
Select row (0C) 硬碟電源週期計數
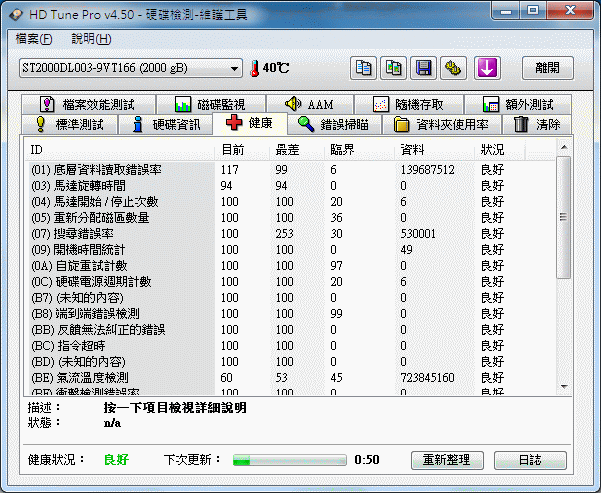289,282
